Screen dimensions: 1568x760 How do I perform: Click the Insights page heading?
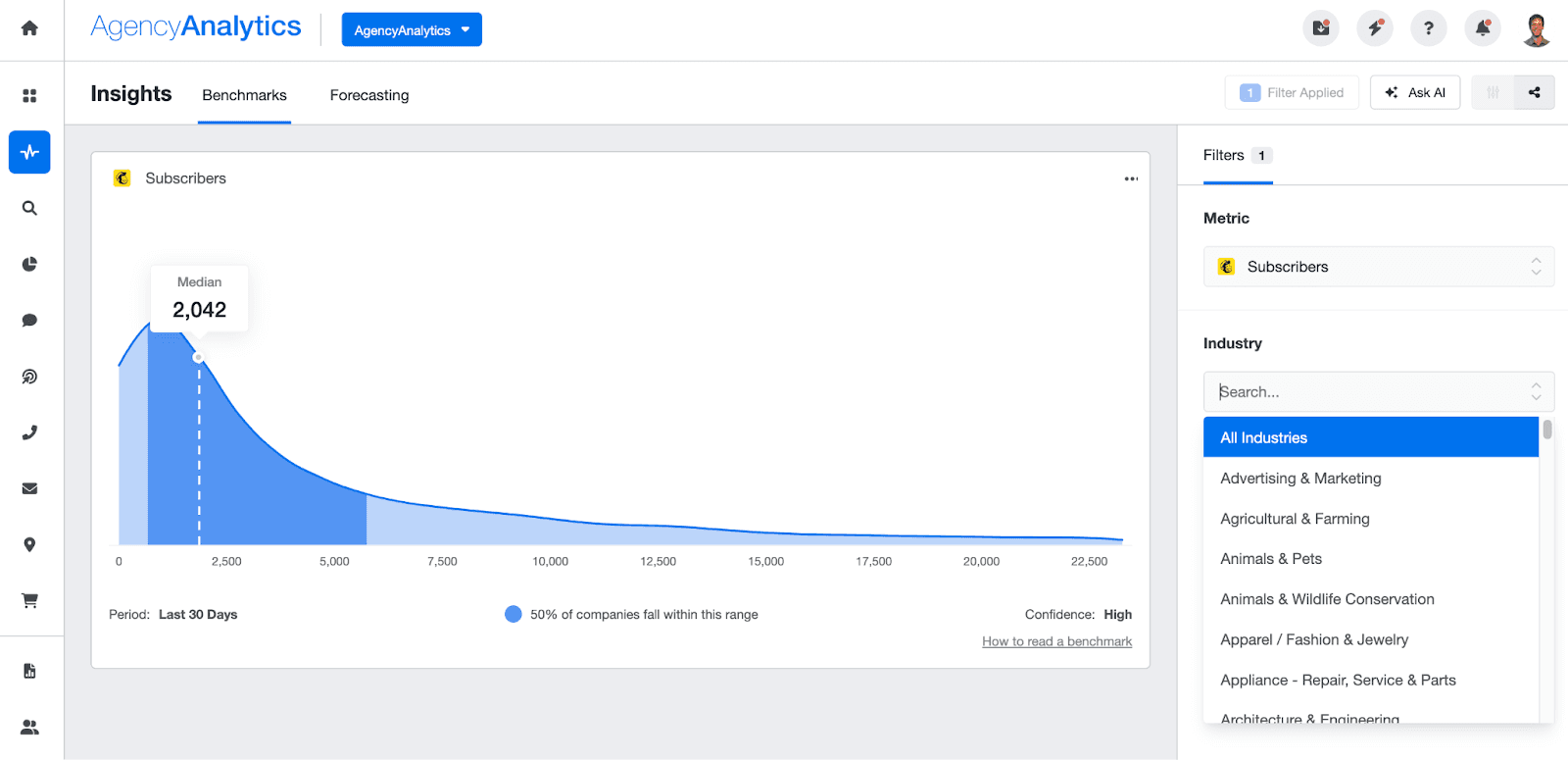click(131, 93)
